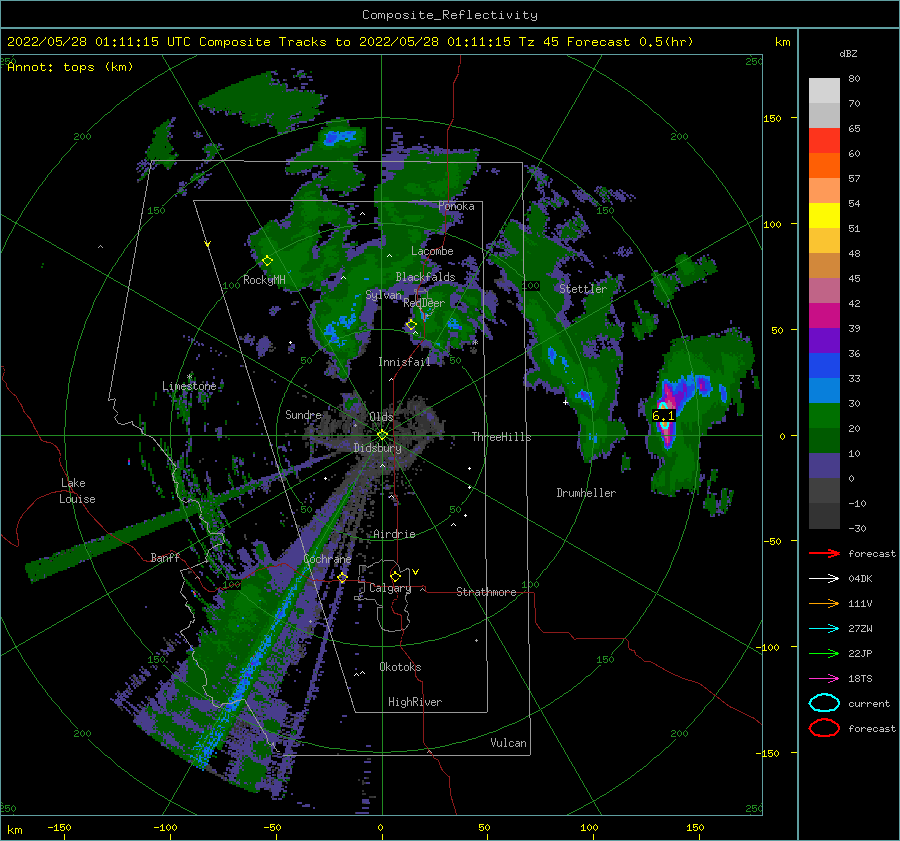Viewport: 900px width, 841px height.
Task: Click the Drumheller city label
Action: pyautogui.click(x=586, y=493)
